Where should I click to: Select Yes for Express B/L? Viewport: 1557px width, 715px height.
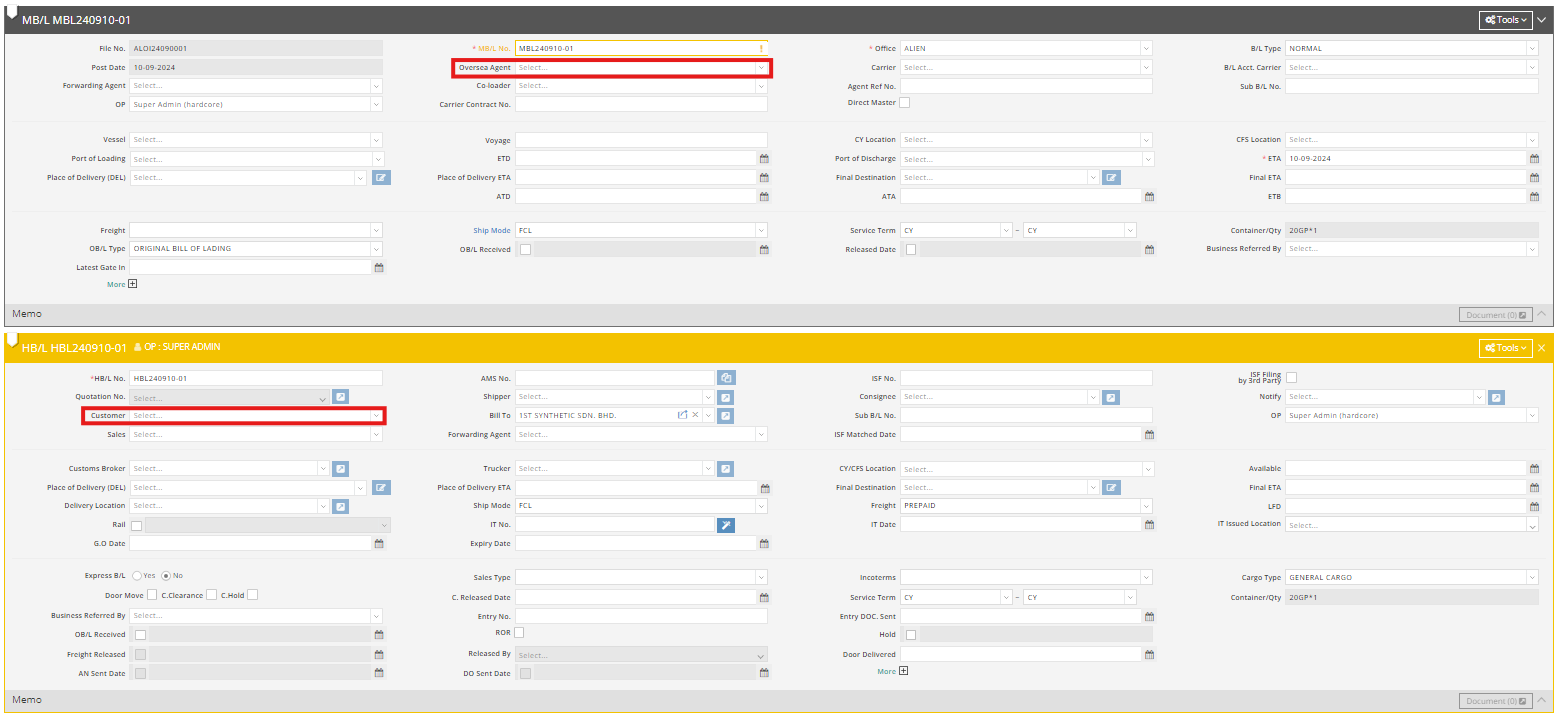[137, 576]
